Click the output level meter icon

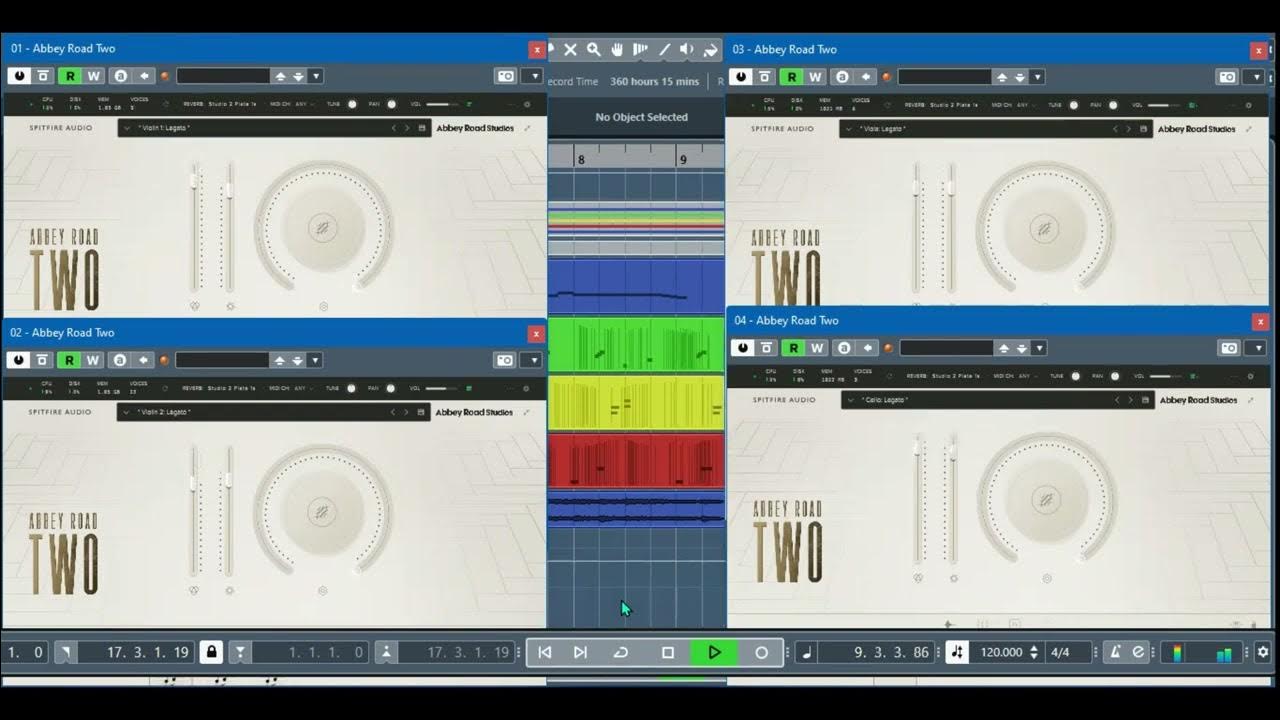point(1224,653)
